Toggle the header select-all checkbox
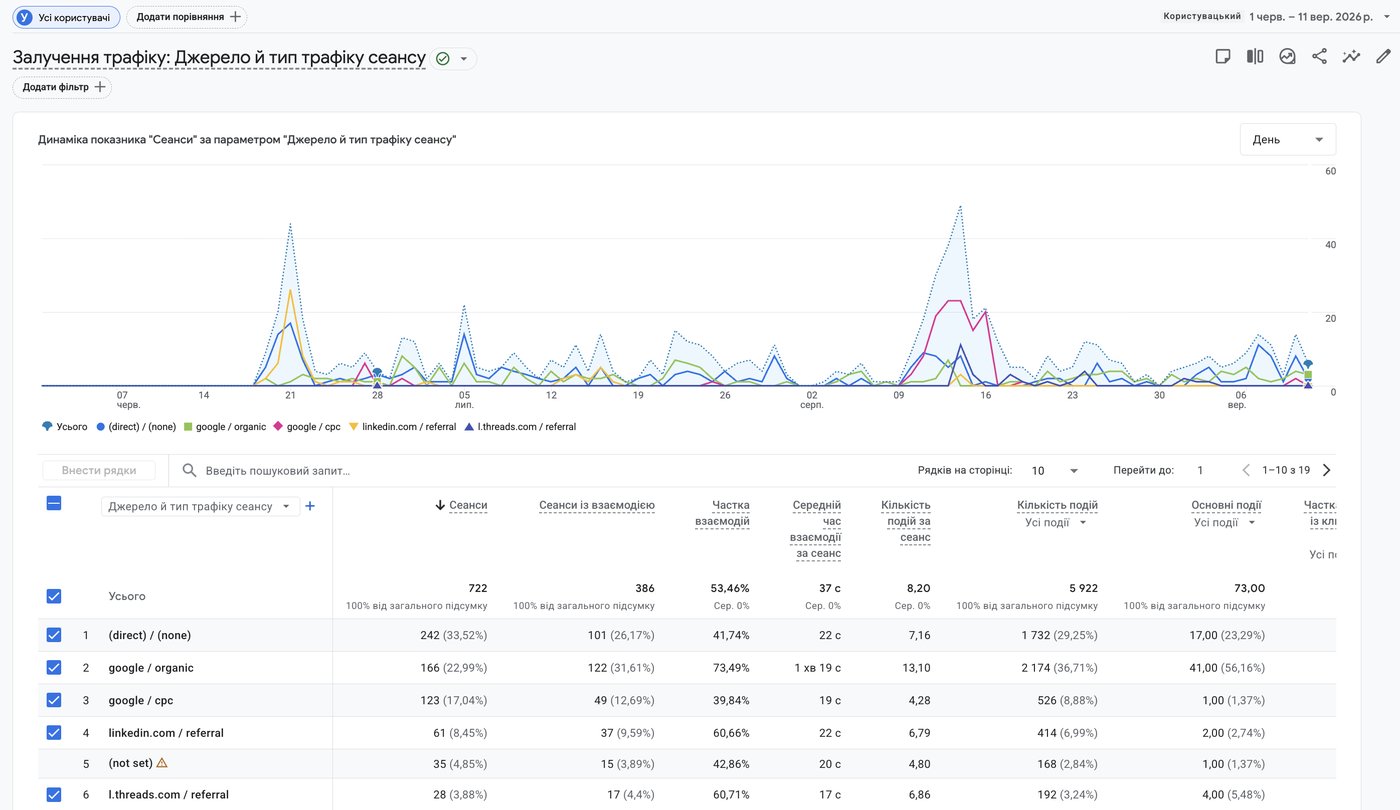This screenshot has height=810, width=1400. click(x=54, y=504)
